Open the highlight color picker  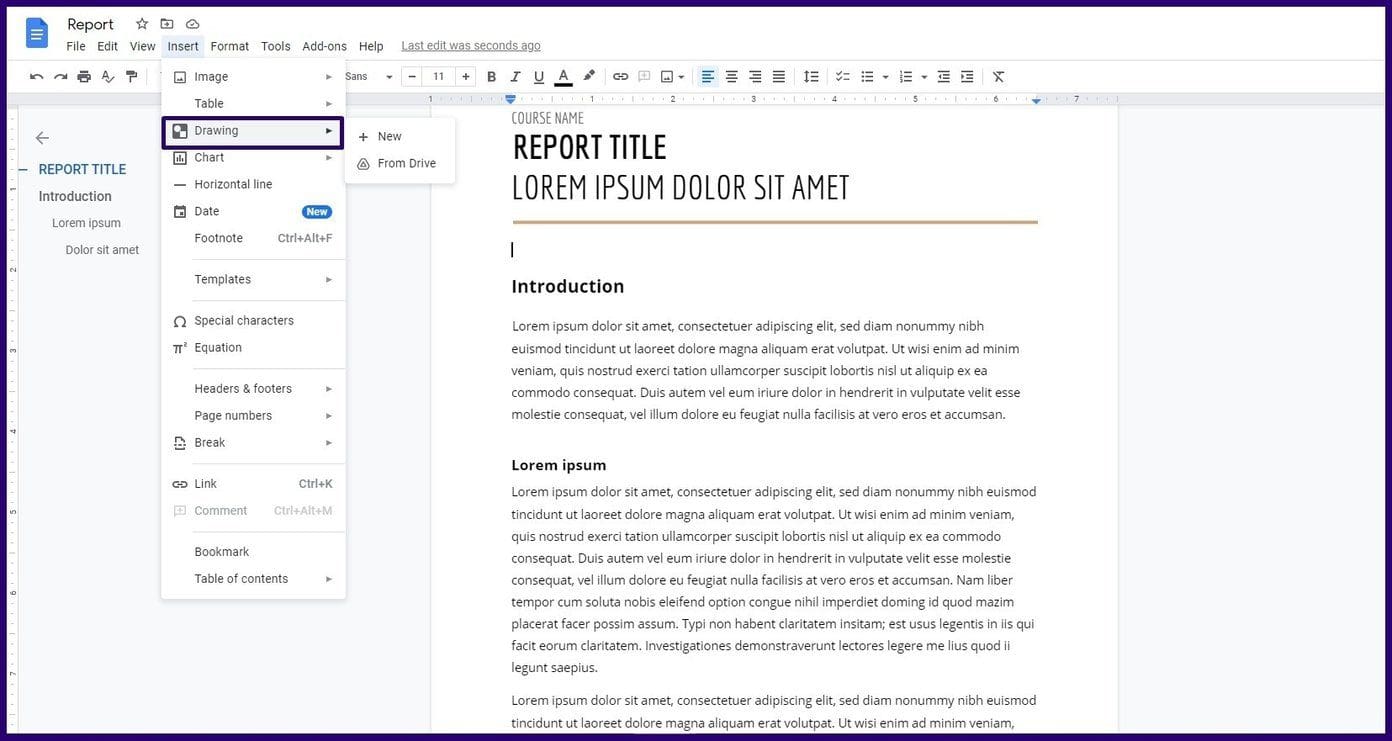[x=589, y=76]
